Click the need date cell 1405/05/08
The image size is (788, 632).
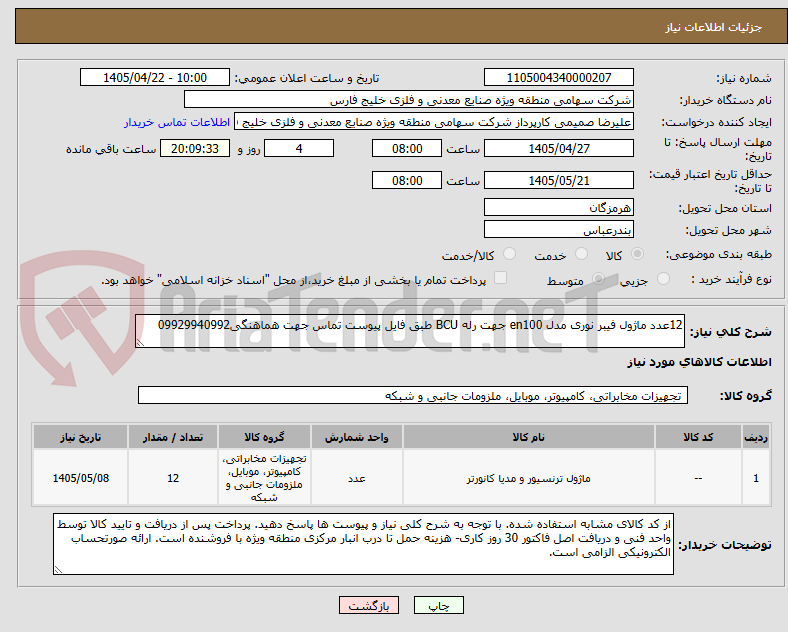pos(80,478)
